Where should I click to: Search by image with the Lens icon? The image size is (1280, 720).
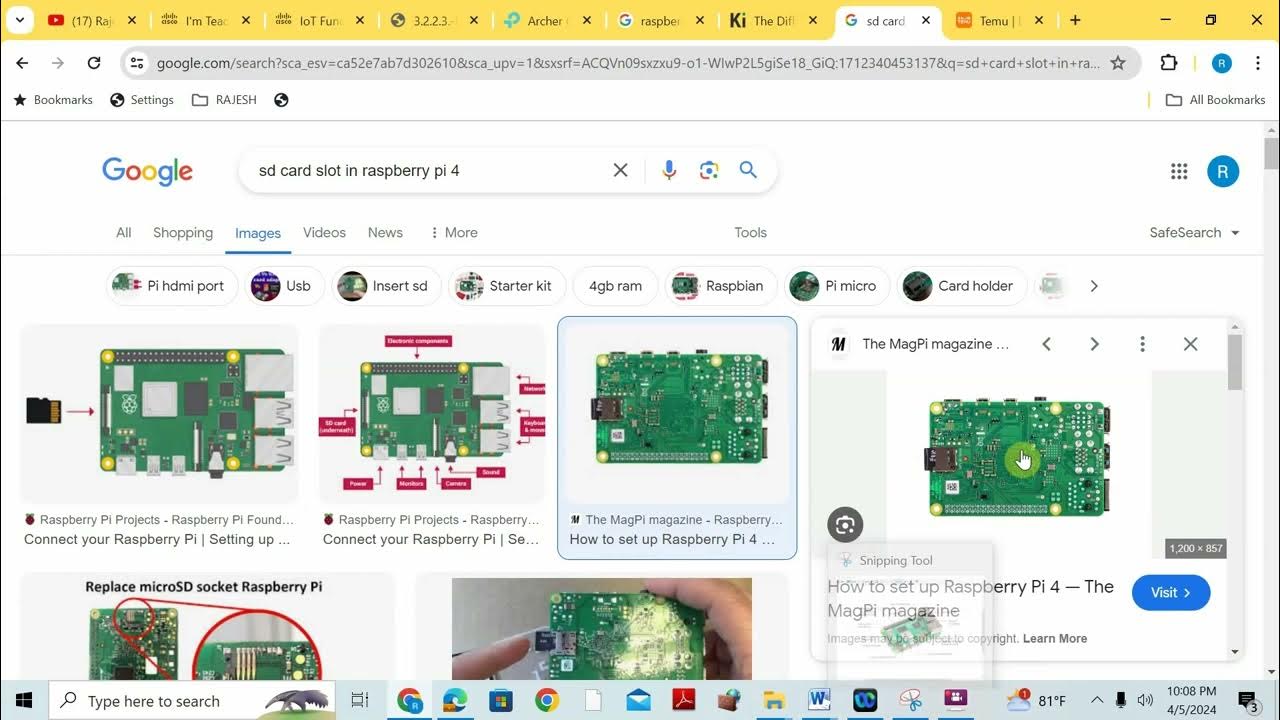pos(709,170)
